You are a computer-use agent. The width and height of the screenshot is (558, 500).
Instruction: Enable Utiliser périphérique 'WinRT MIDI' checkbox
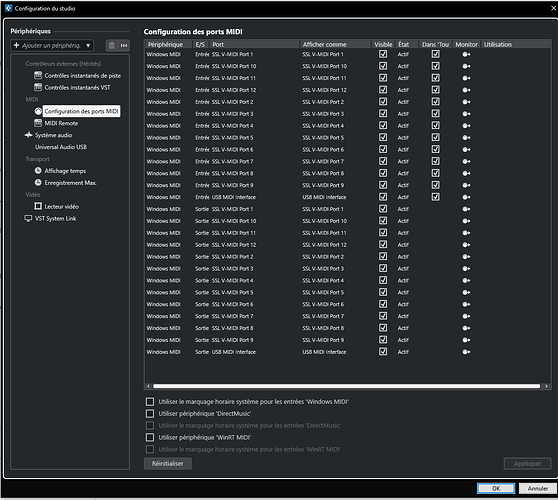click(150, 437)
